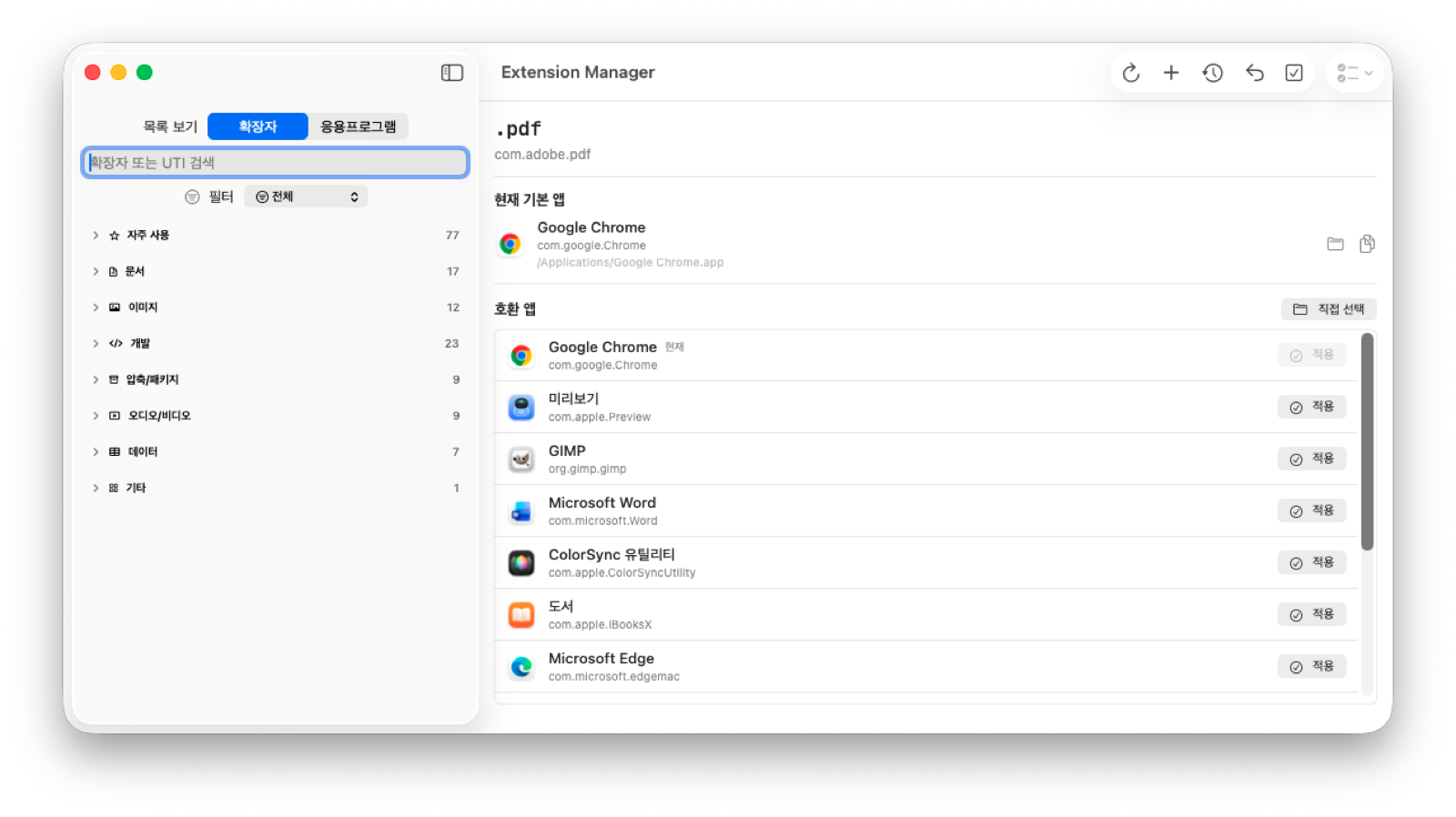
Task: Click the filter icon next to 필터
Action: [192, 197]
